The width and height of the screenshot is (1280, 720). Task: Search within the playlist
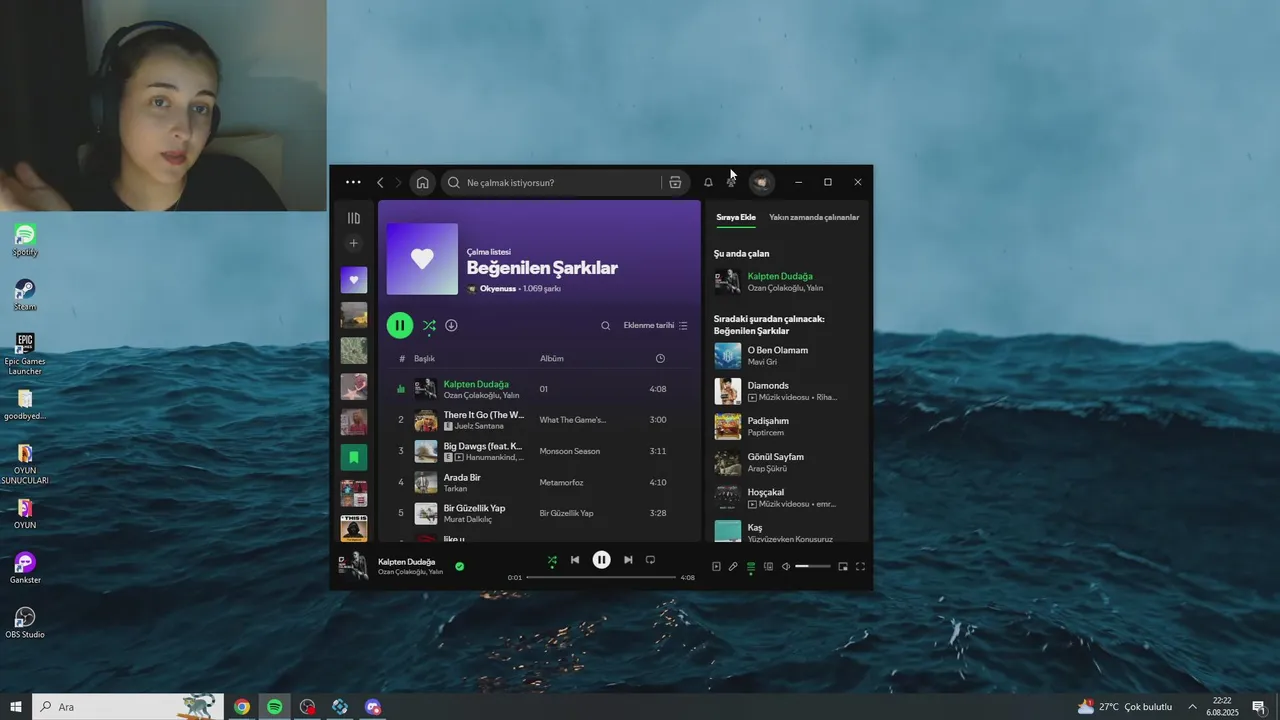pos(605,325)
